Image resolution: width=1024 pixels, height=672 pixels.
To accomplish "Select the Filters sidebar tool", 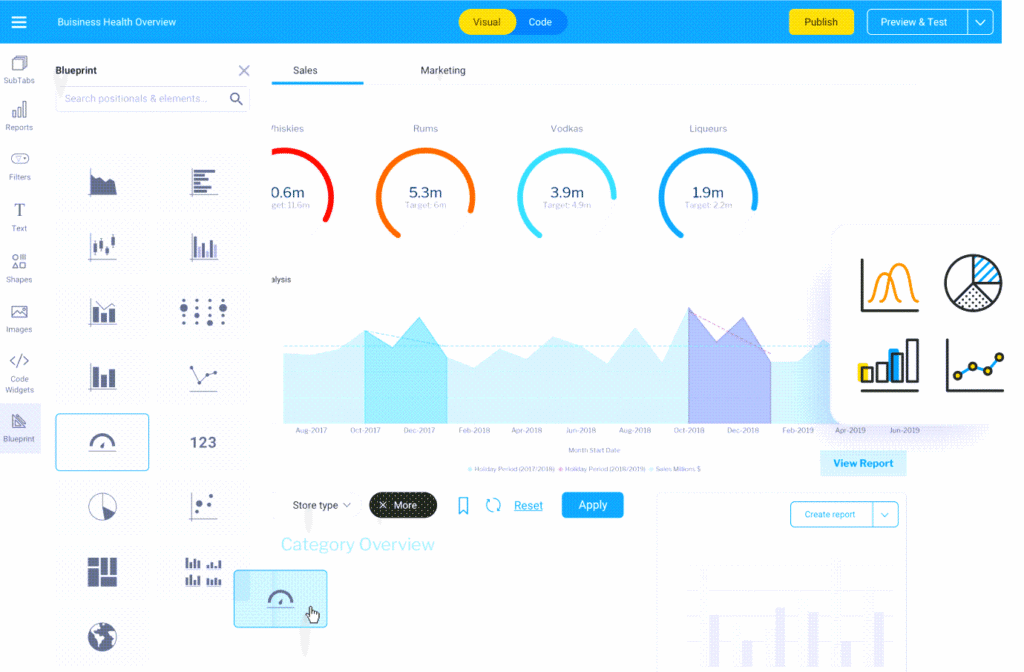I will point(19,167).
